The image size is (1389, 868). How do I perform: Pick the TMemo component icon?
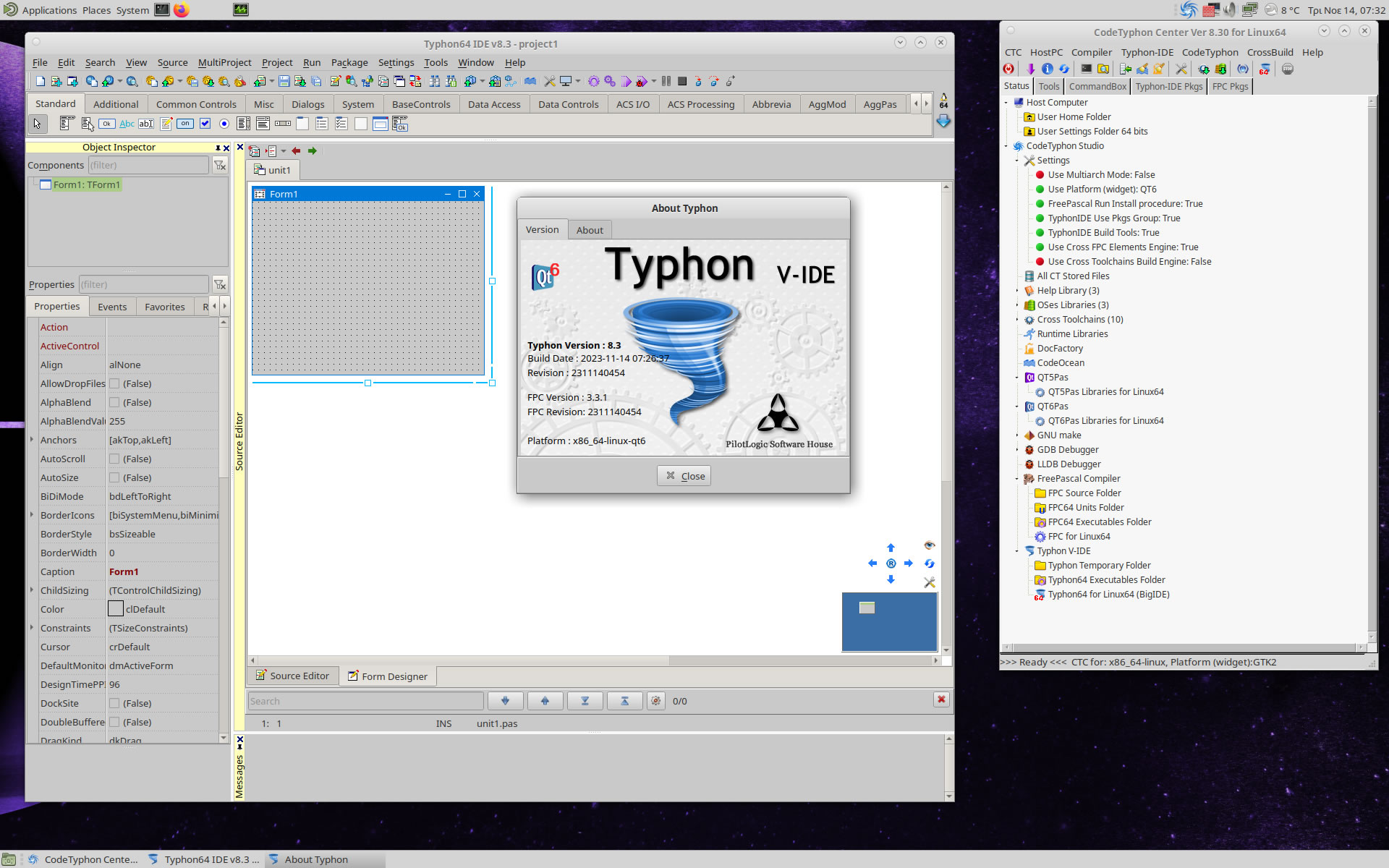(166, 124)
